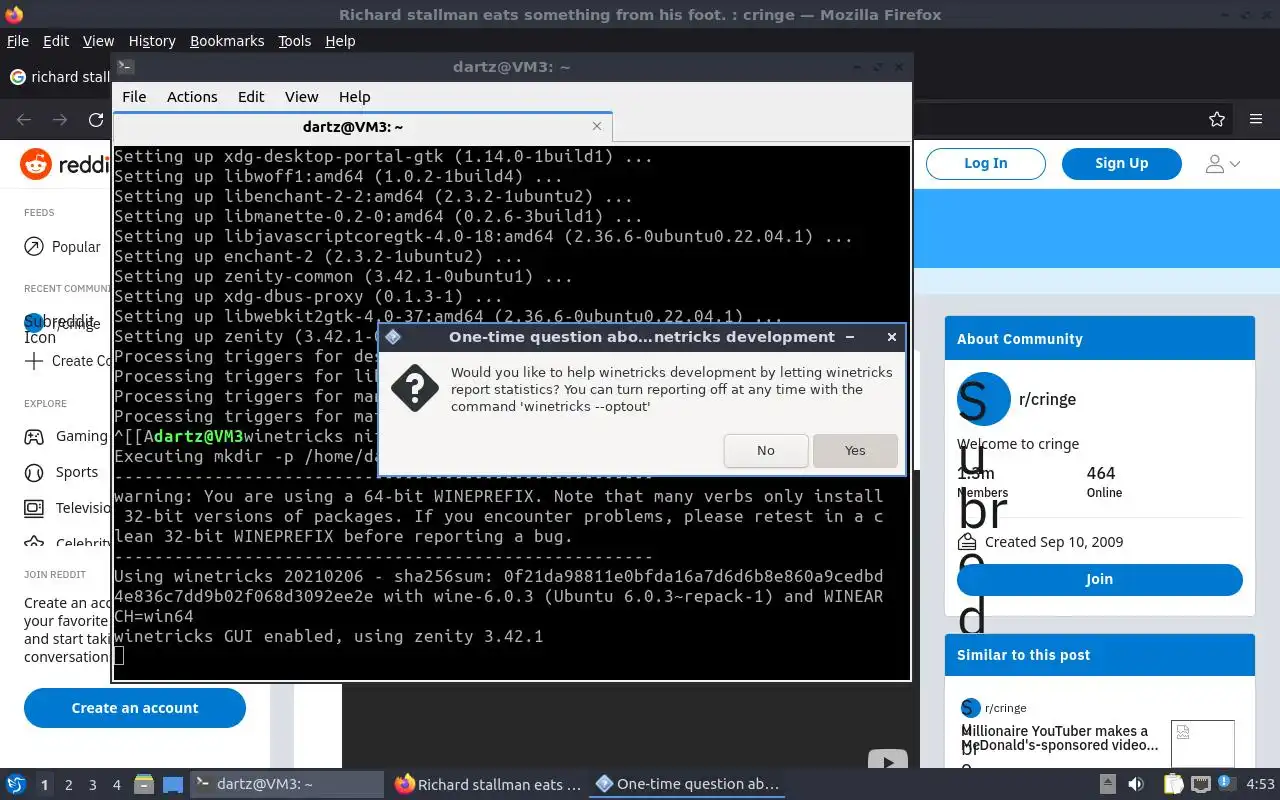This screenshot has height=800, width=1280.
Task: Open the Reddit user account dropdown
Action: pos(1222,164)
